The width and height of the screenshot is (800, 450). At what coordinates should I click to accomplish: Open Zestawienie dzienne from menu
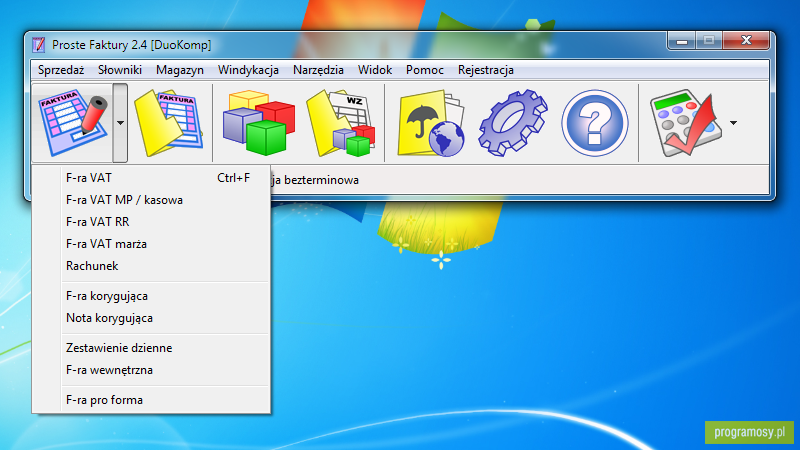pos(151,348)
